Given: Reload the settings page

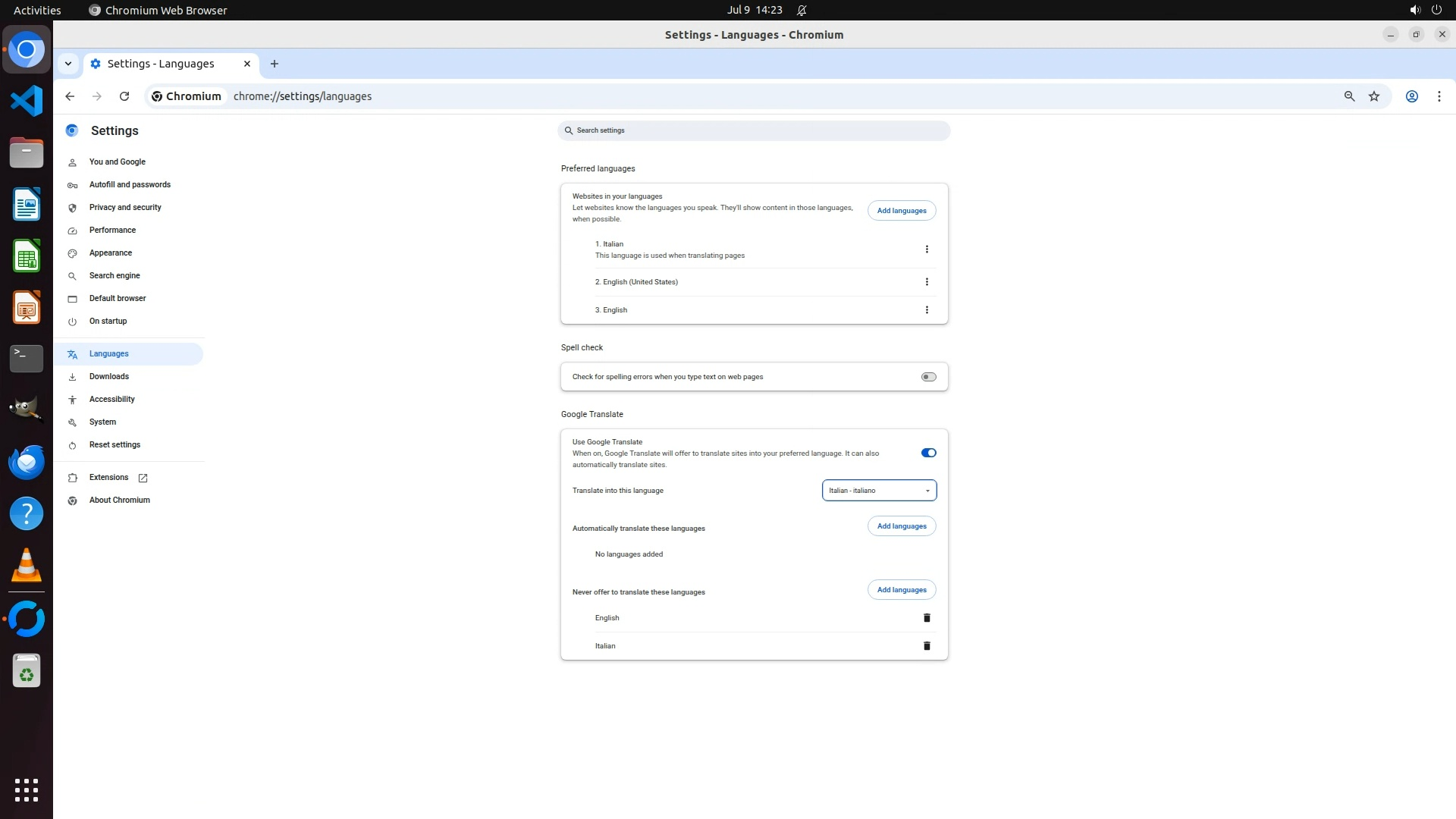Looking at the screenshot, I should click(x=124, y=96).
